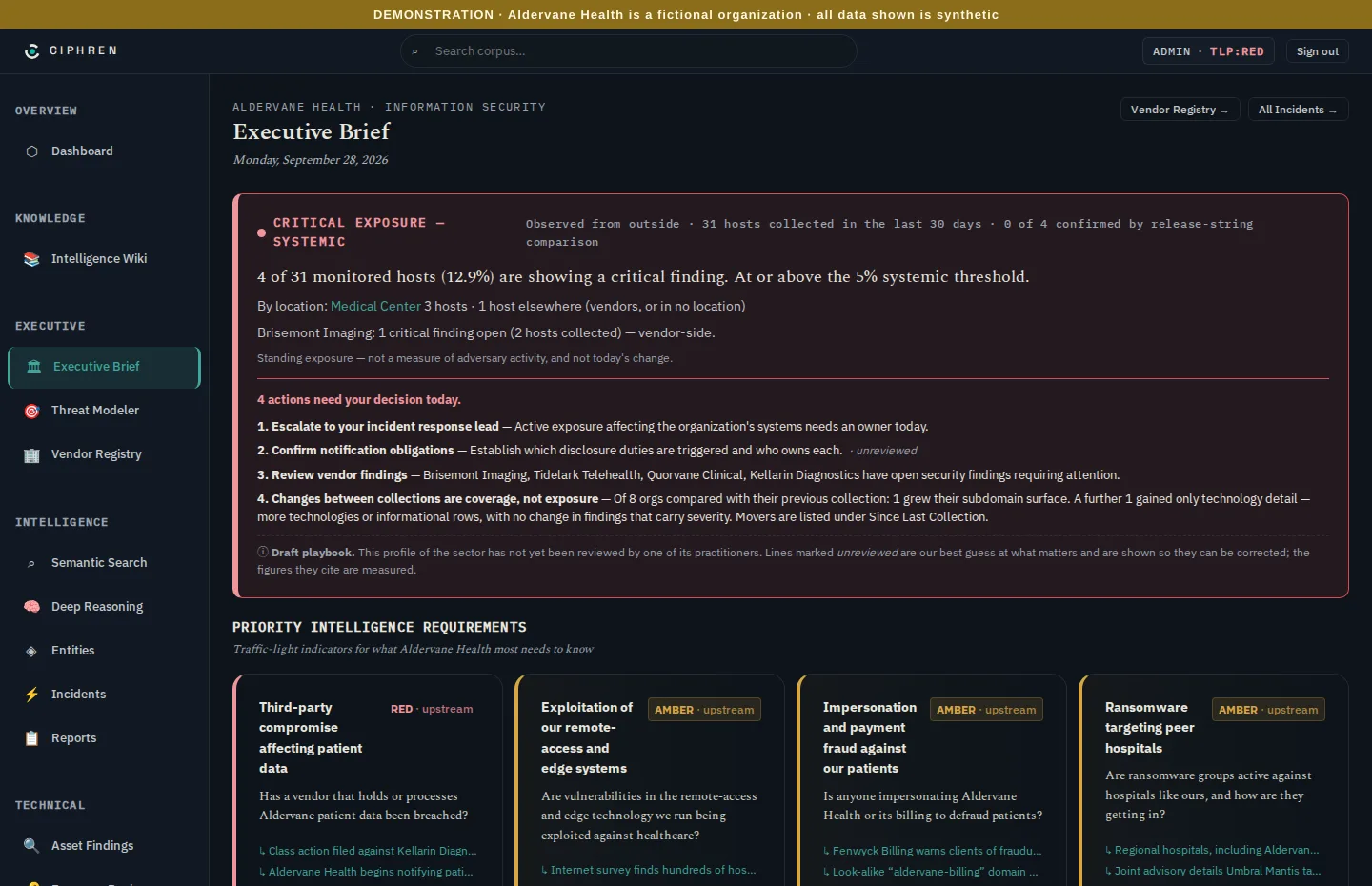Click the Threat Modeler target icon
This screenshot has width=1372, height=886.
(32, 411)
